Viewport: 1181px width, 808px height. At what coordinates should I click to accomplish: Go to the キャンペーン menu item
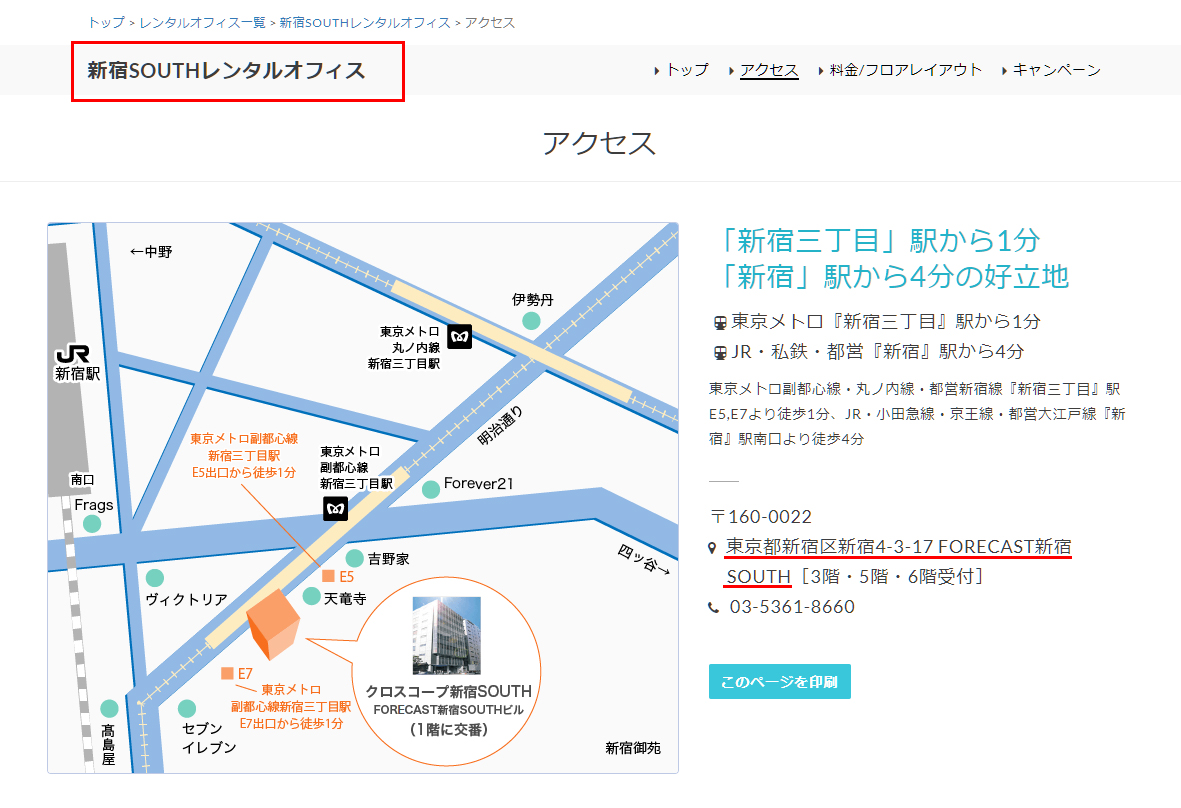[x=1056, y=70]
